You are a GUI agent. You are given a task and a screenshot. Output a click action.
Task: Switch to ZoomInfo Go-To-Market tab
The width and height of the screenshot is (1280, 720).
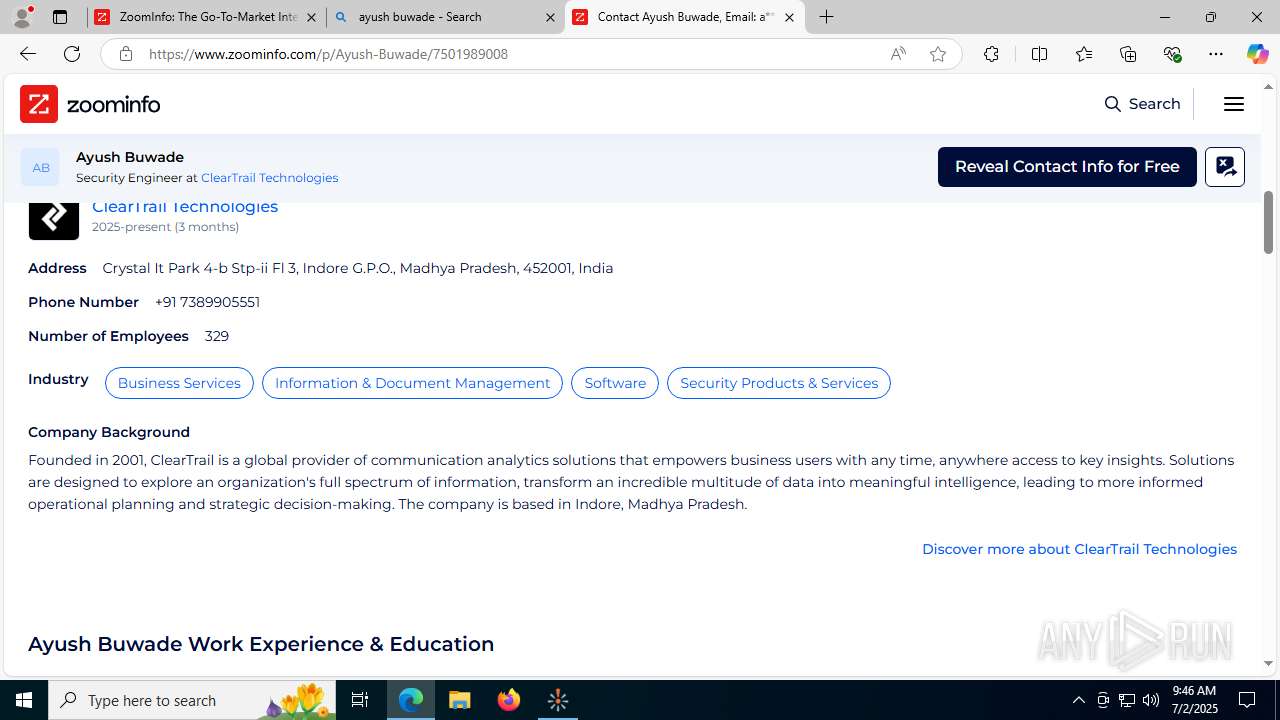click(206, 17)
